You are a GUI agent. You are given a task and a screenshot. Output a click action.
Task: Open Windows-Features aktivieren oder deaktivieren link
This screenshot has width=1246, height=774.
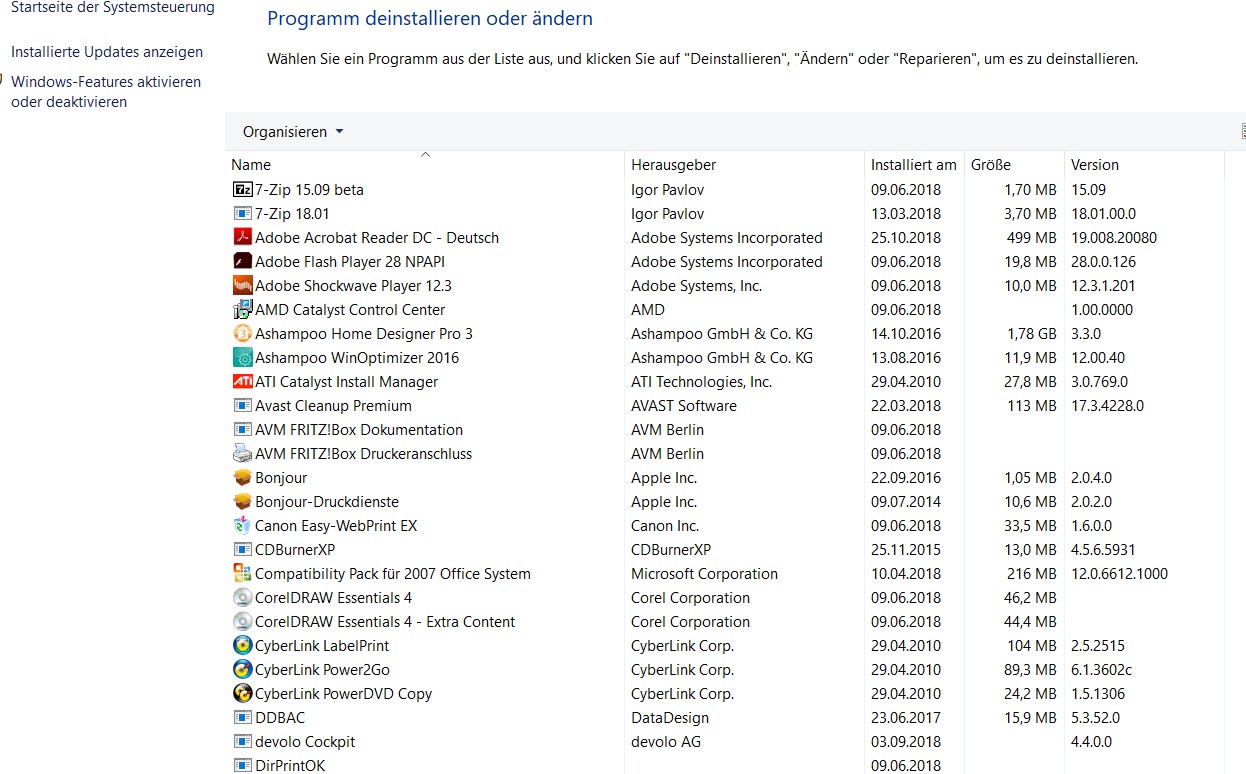(x=106, y=92)
